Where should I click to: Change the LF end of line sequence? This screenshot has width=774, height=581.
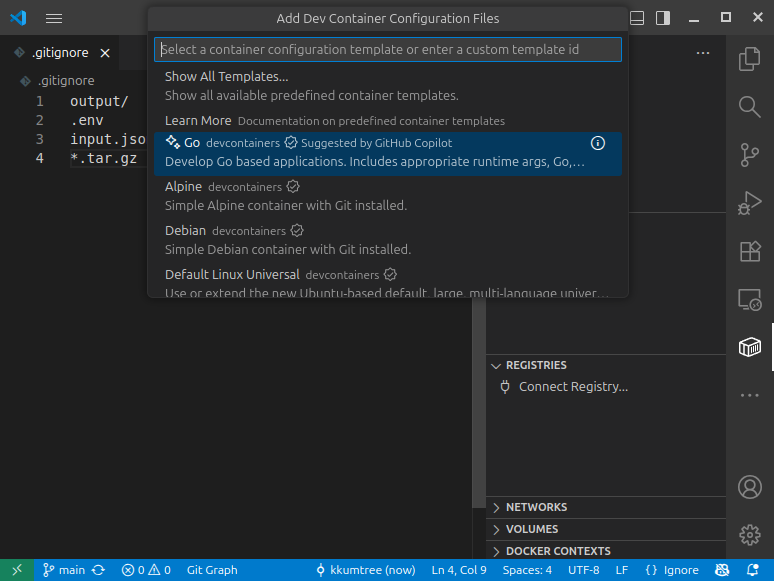(621, 570)
